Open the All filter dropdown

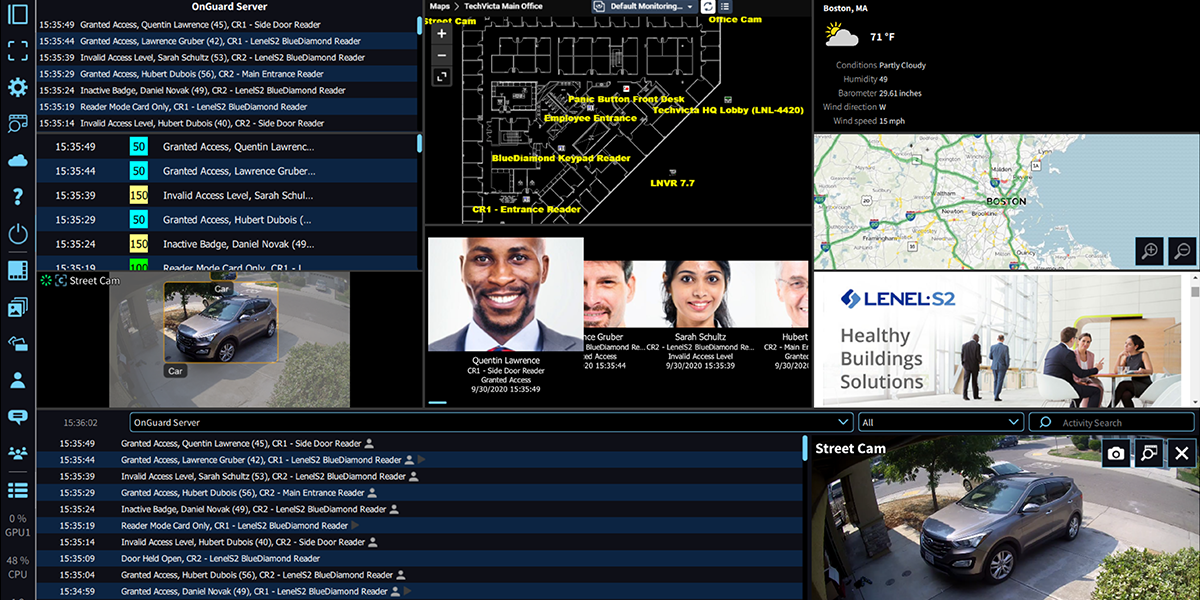point(942,423)
